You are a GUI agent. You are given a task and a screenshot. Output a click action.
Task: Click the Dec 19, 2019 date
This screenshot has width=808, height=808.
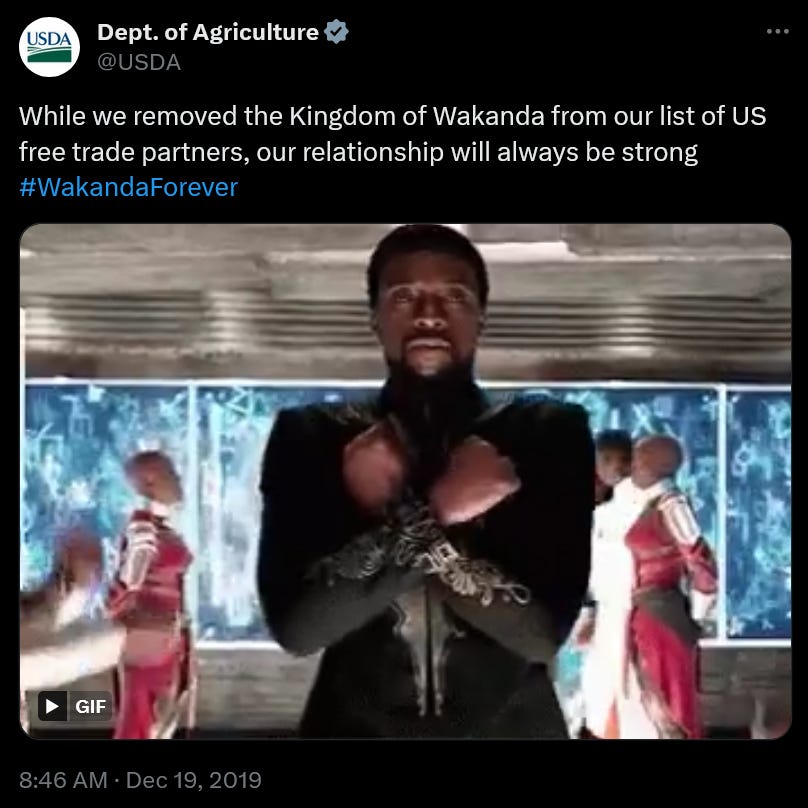click(194, 780)
